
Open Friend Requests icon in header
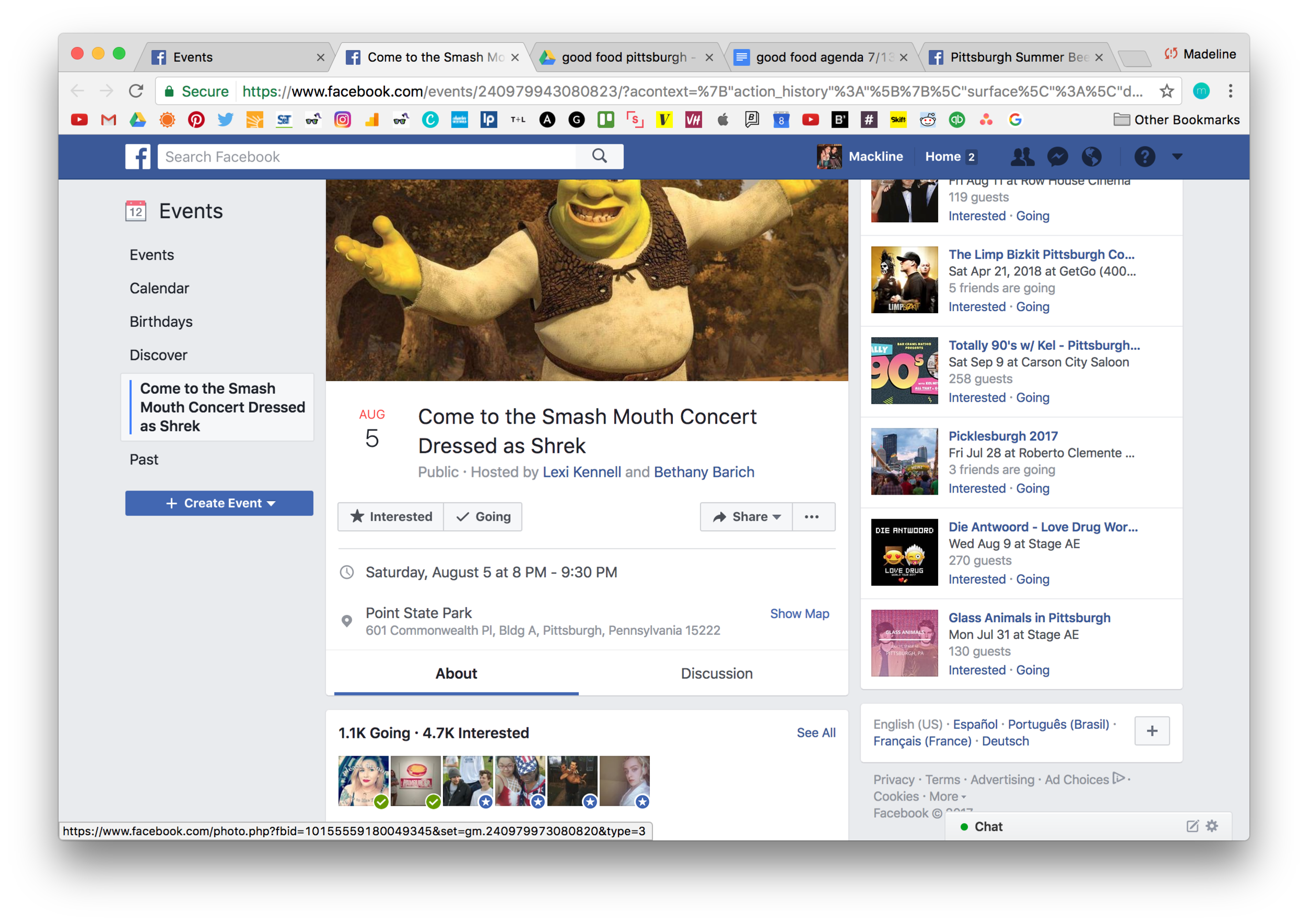(1022, 156)
